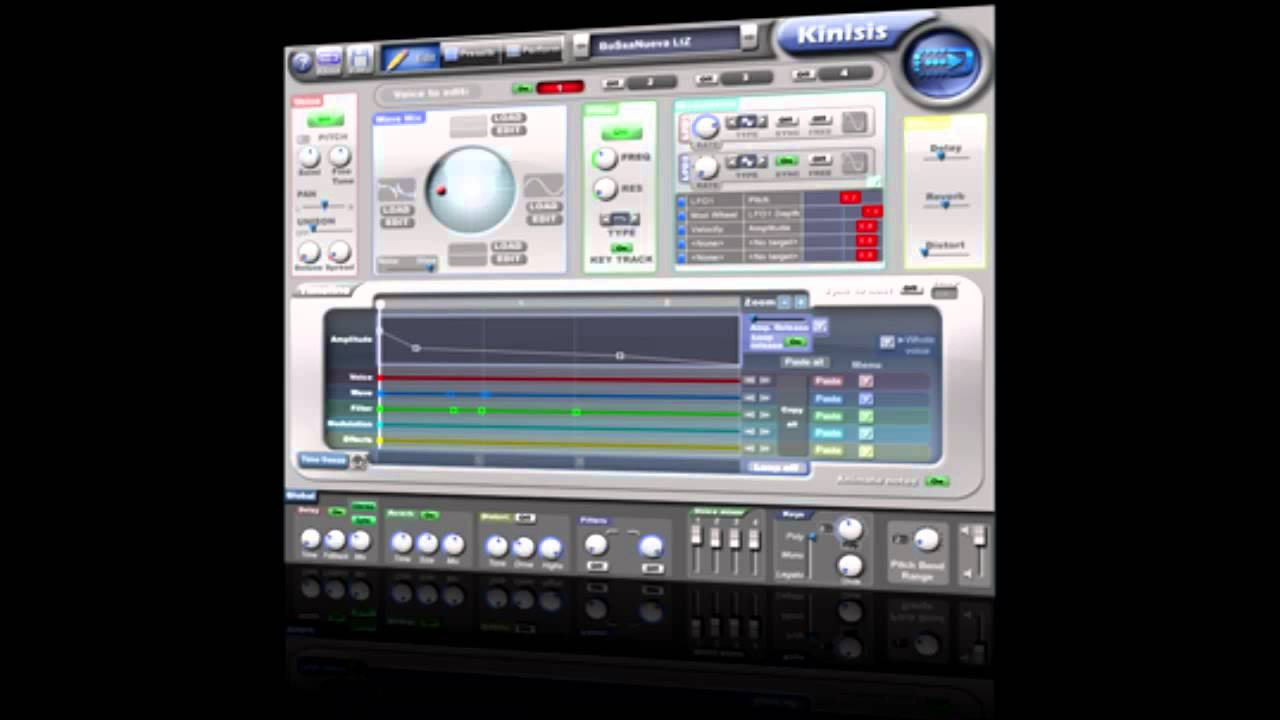Click the small icon beside Time focus
This screenshot has height=720, width=1280.
[x=359, y=461]
